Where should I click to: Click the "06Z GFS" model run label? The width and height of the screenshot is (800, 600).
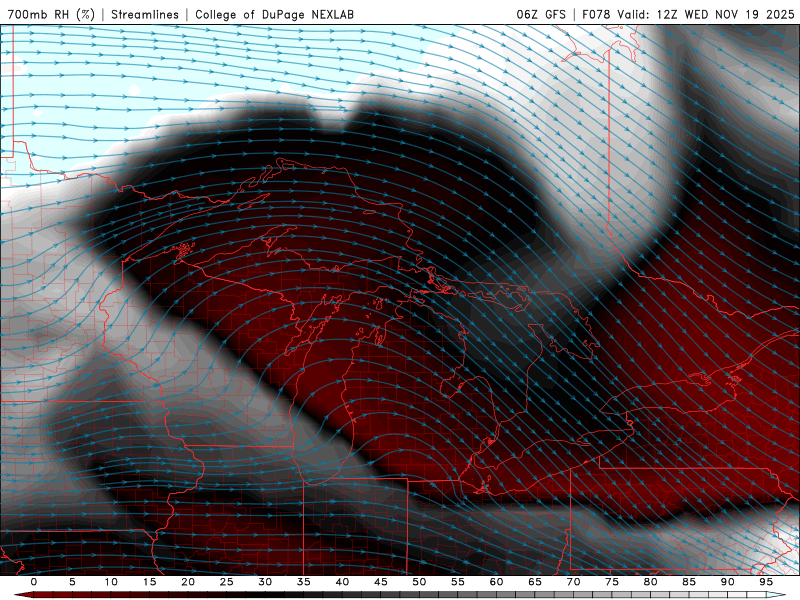click(541, 14)
